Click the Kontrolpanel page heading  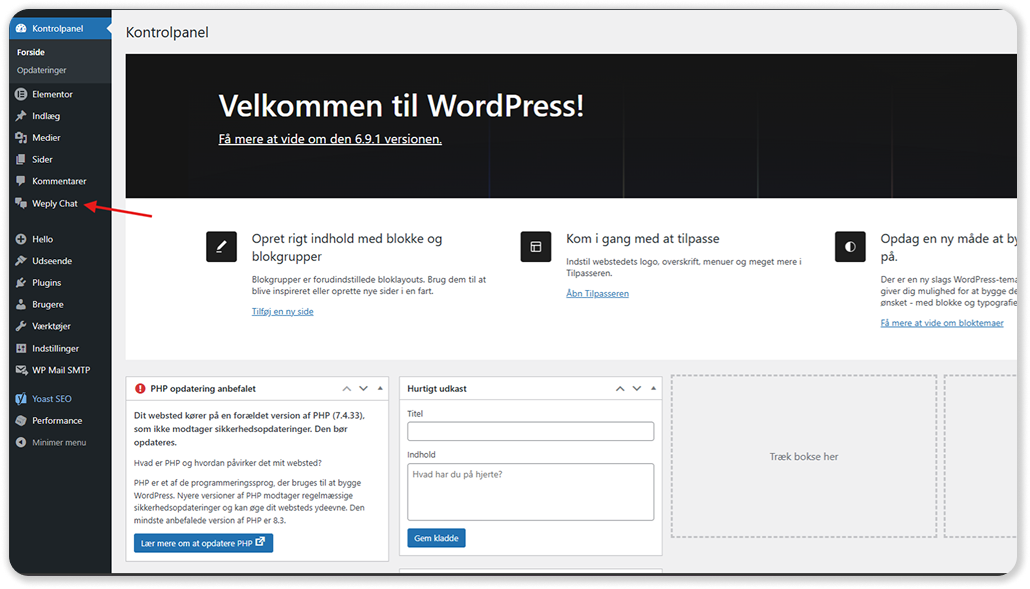[x=167, y=32]
